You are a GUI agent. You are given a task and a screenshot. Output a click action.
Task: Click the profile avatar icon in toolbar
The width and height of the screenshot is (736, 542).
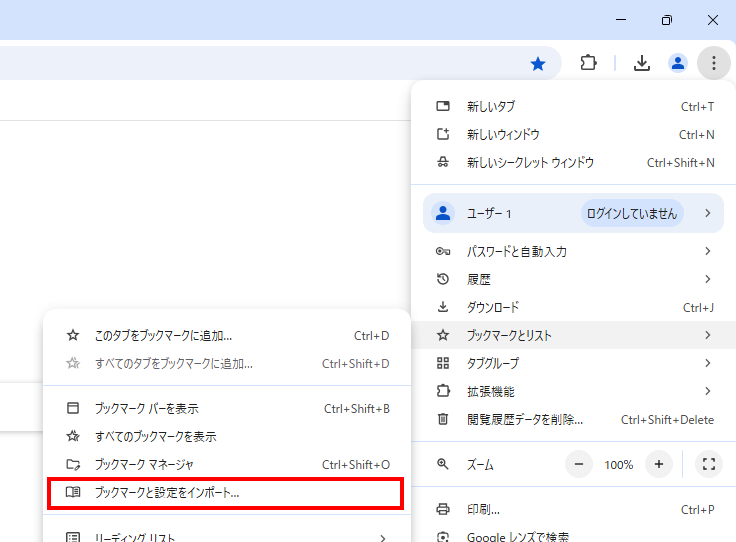coord(678,63)
